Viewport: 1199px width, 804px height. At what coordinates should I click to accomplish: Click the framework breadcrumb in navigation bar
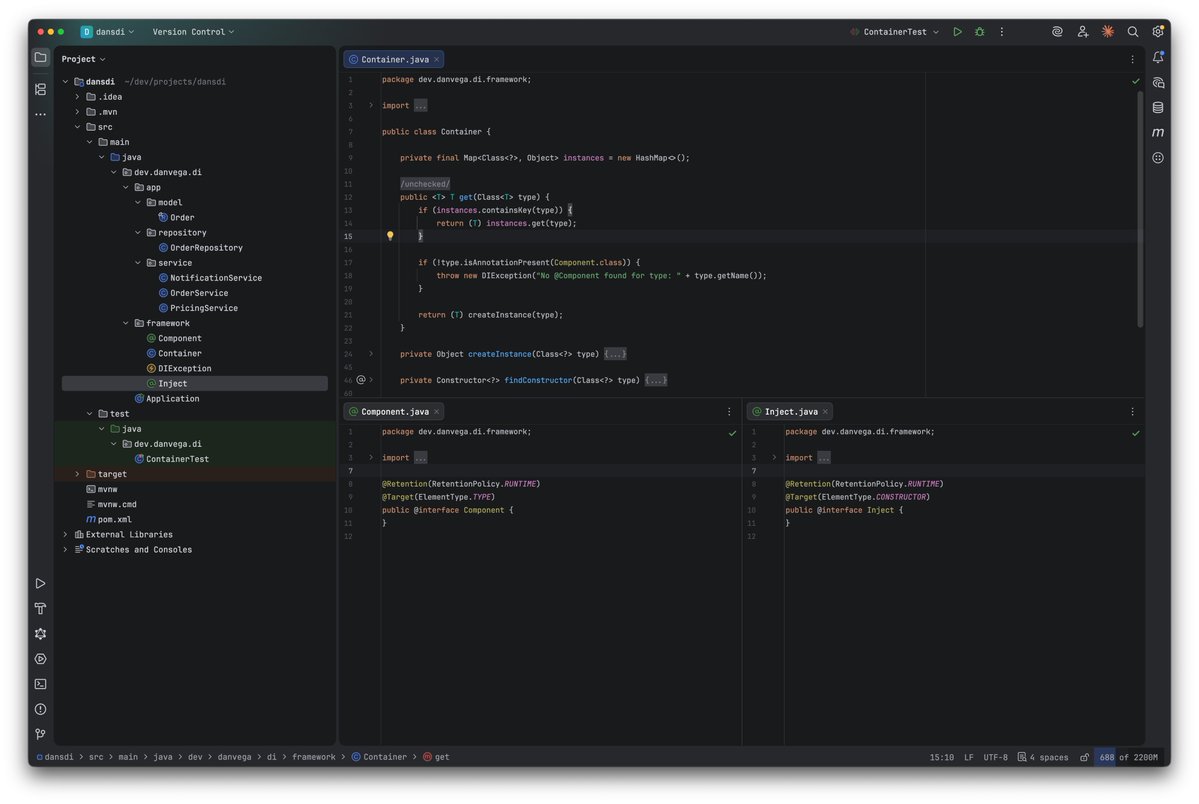pyautogui.click(x=314, y=757)
